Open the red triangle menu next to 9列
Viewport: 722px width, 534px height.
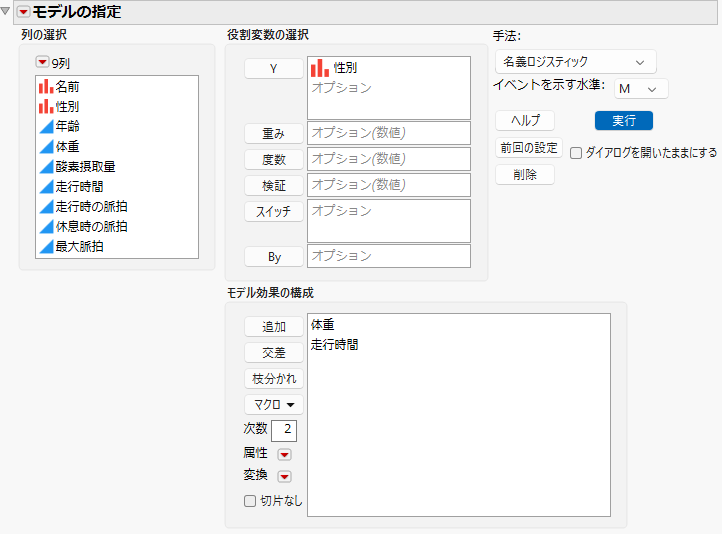click(x=42, y=62)
